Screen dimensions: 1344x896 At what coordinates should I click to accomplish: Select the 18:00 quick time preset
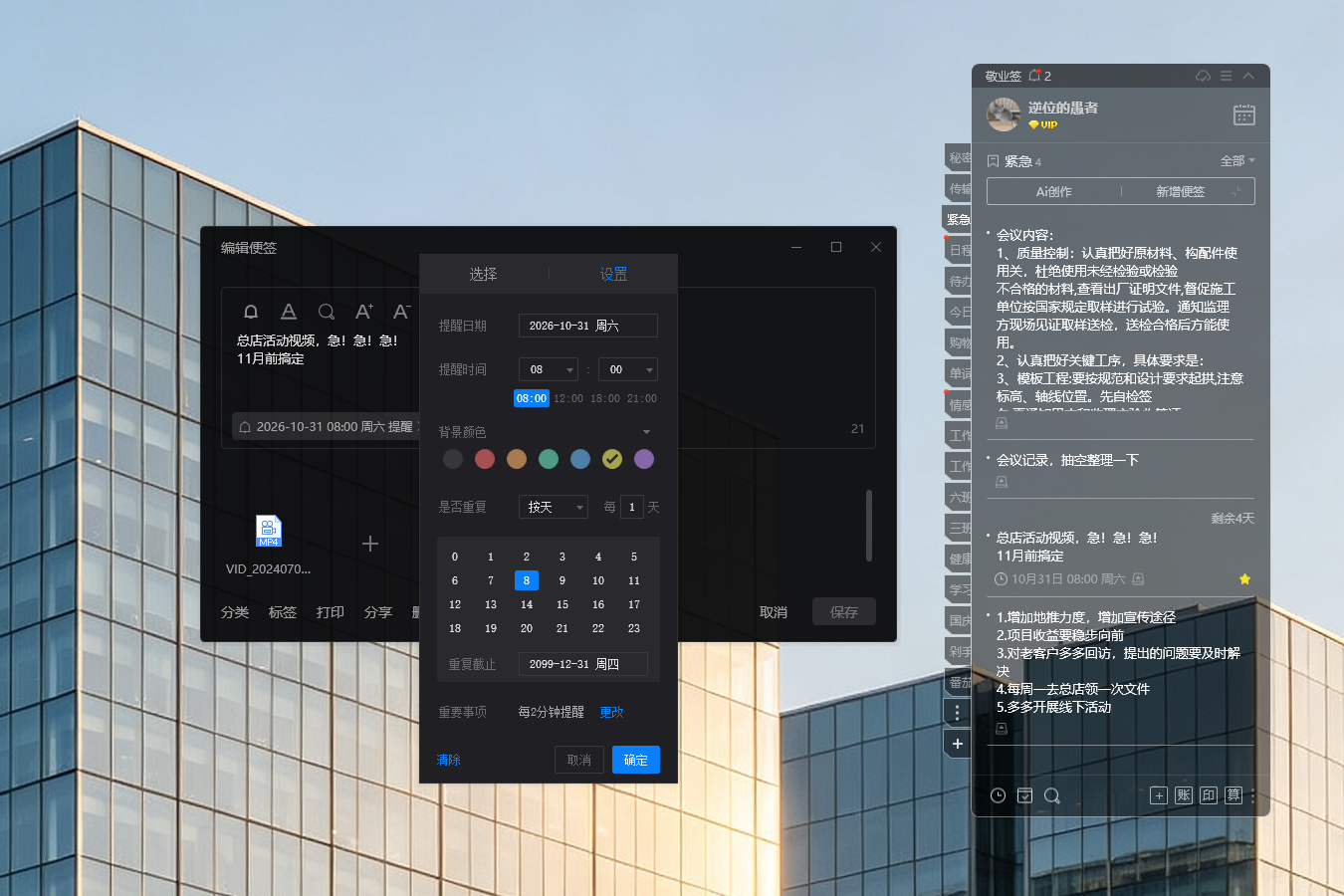tap(605, 398)
